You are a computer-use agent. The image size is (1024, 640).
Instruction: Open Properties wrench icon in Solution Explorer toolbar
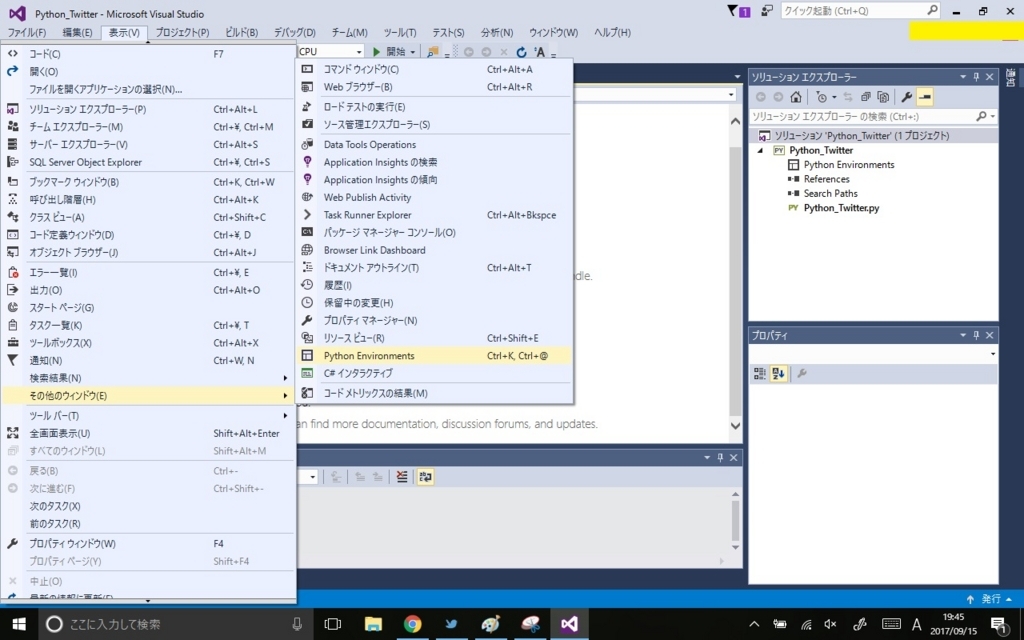(x=906, y=97)
